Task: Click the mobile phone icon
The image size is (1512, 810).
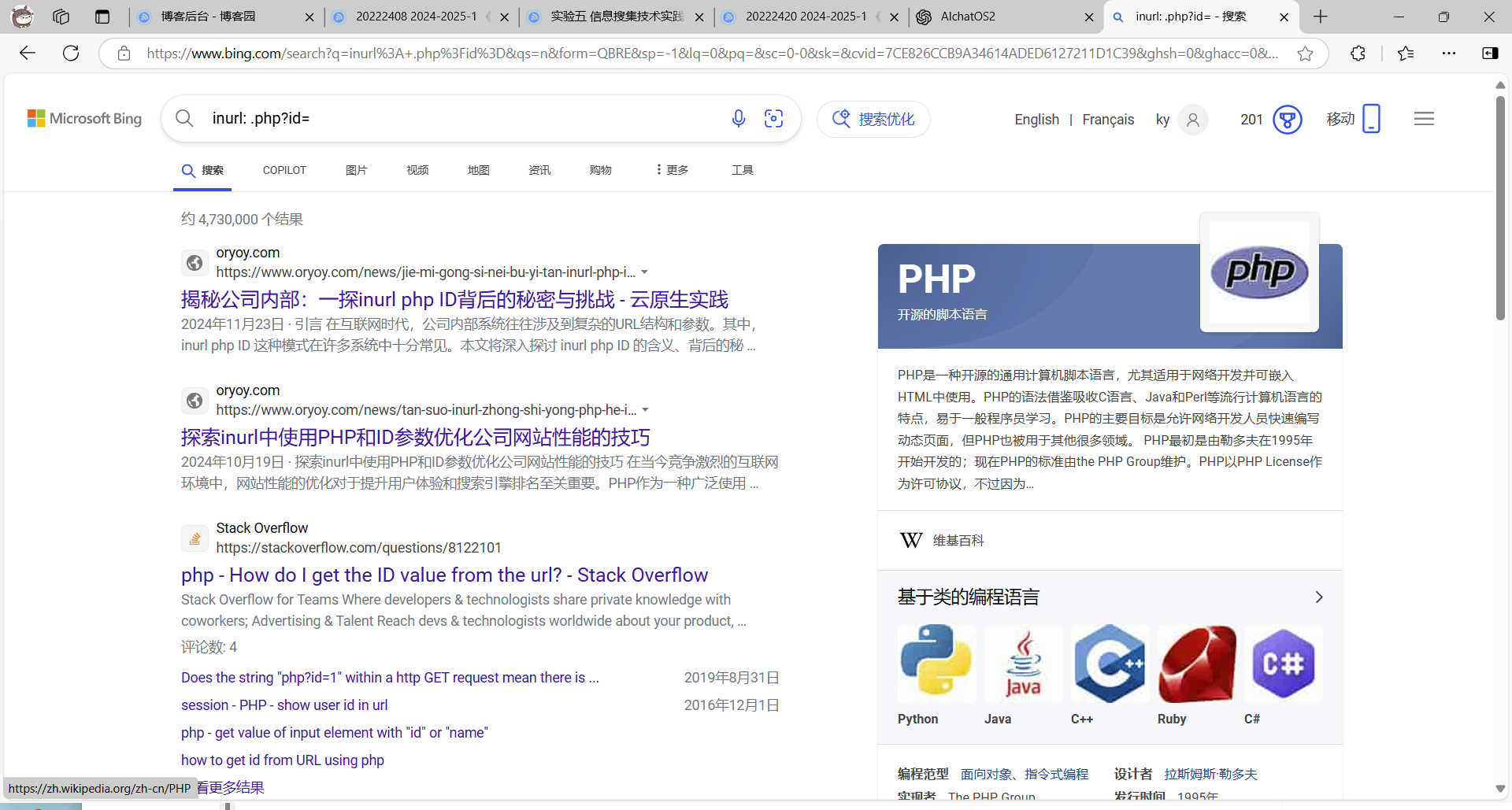Action: click(x=1372, y=119)
